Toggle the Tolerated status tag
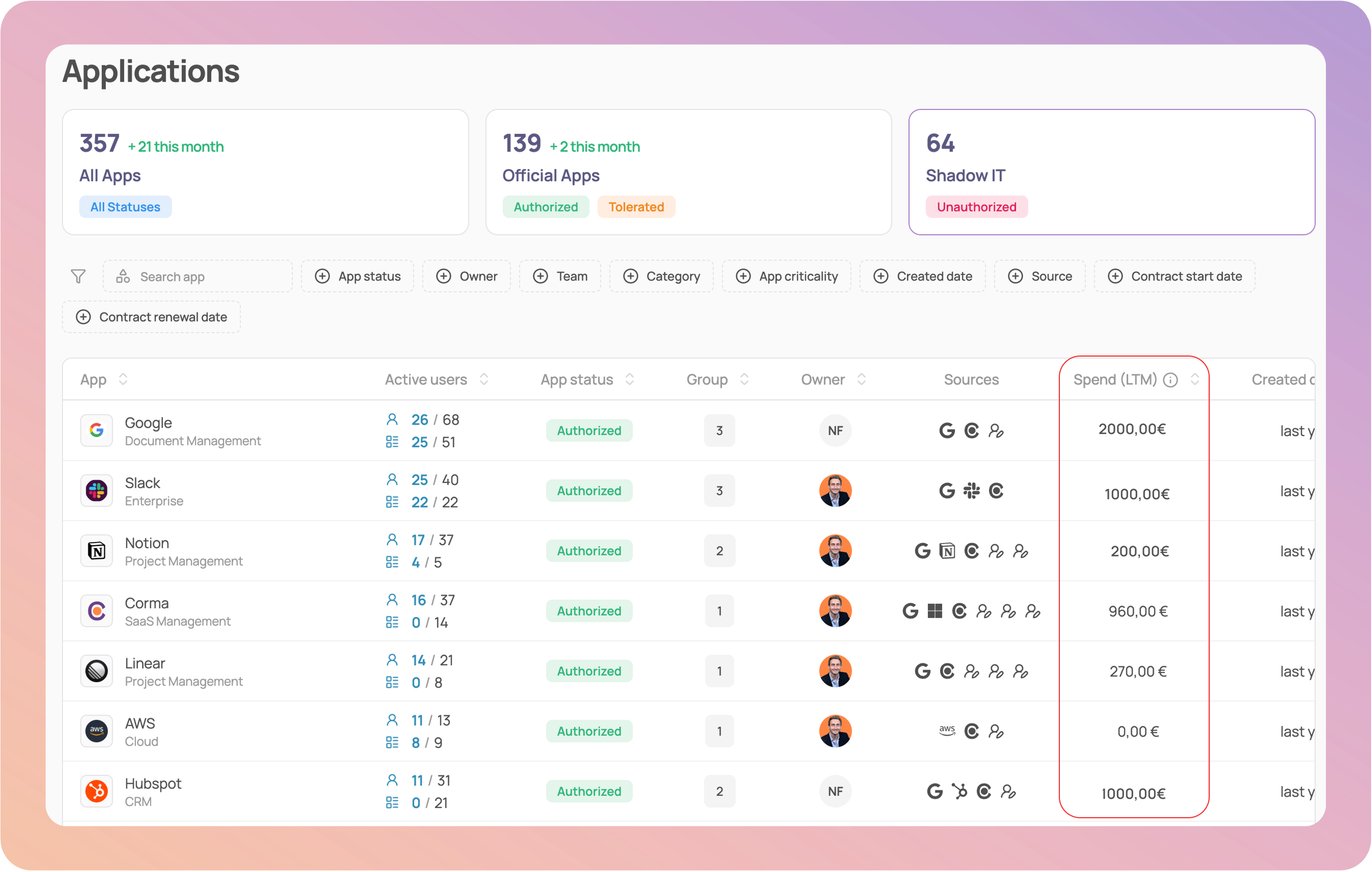 click(x=636, y=207)
